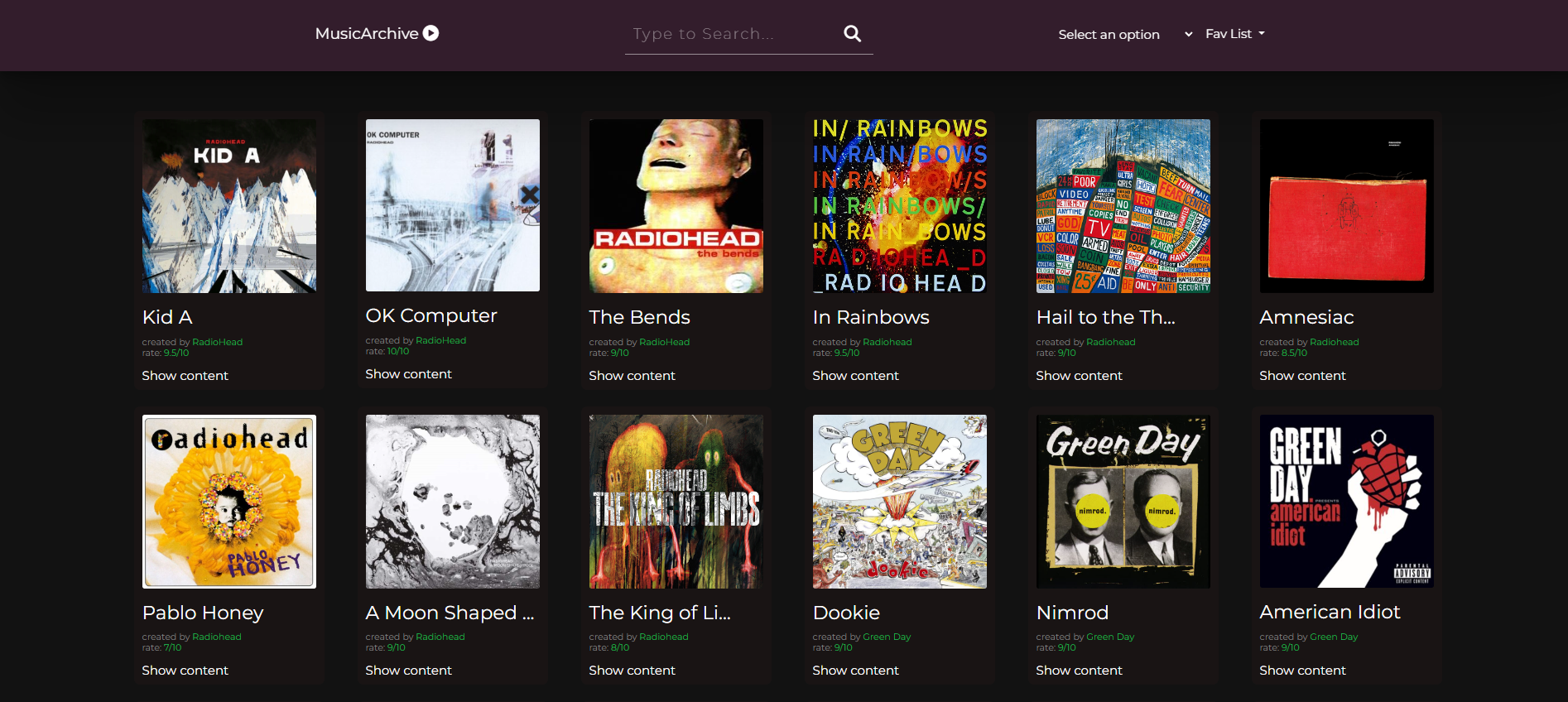This screenshot has width=1568, height=702.
Task: Click the 8.5/10 rating under Amnesiac
Action: [1294, 353]
